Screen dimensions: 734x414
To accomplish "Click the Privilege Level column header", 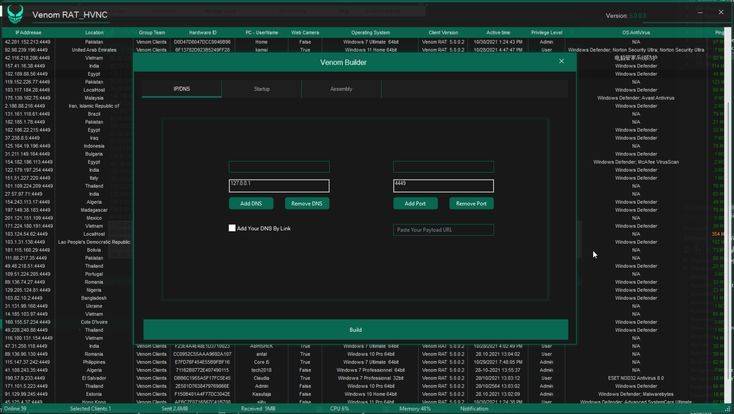I will (547, 33).
